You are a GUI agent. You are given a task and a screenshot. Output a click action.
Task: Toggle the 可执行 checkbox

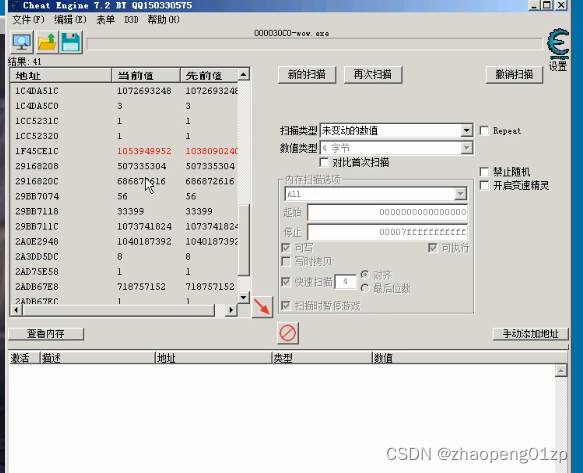tap(432, 248)
